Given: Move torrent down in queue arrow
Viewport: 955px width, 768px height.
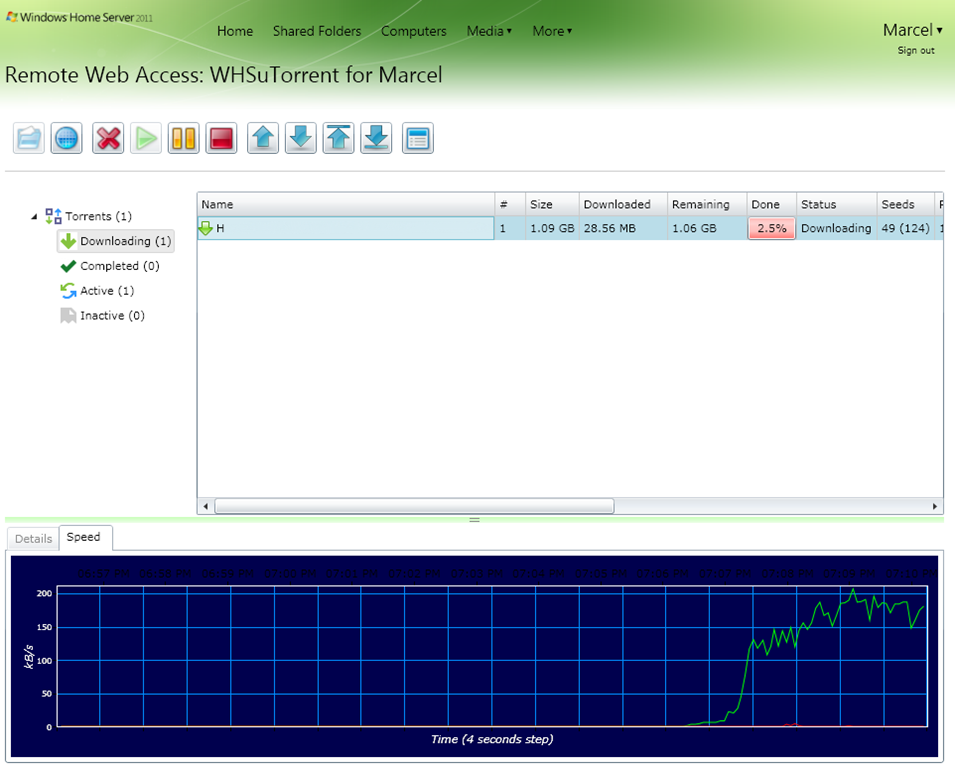Looking at the screenshot, I should (301, 138).
